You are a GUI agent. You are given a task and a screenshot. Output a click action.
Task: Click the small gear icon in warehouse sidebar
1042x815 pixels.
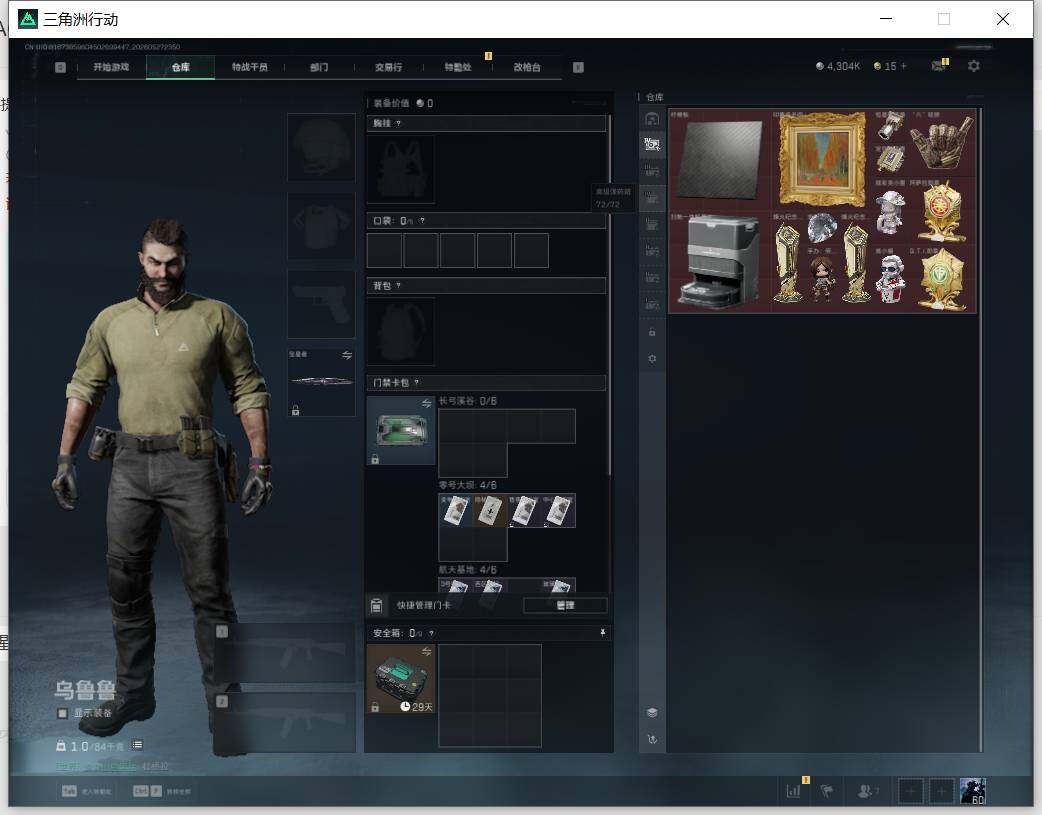coord(652,359)
